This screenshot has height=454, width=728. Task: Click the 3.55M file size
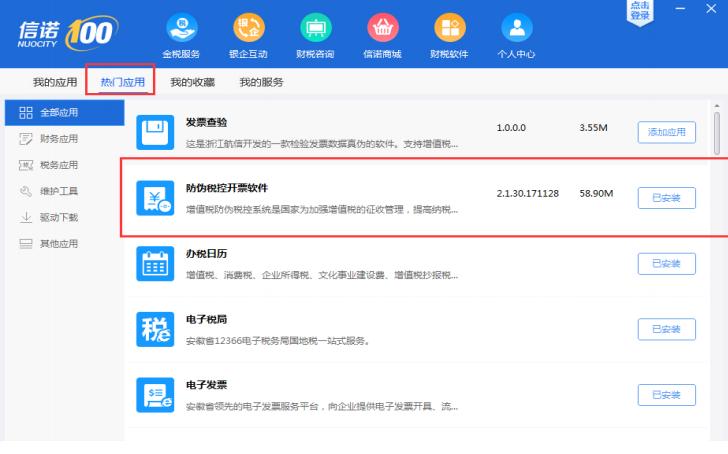(593, 128)
